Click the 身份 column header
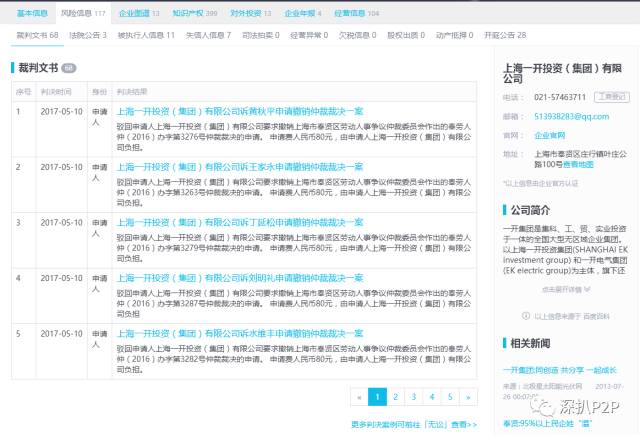 click(x=100, y=92)
